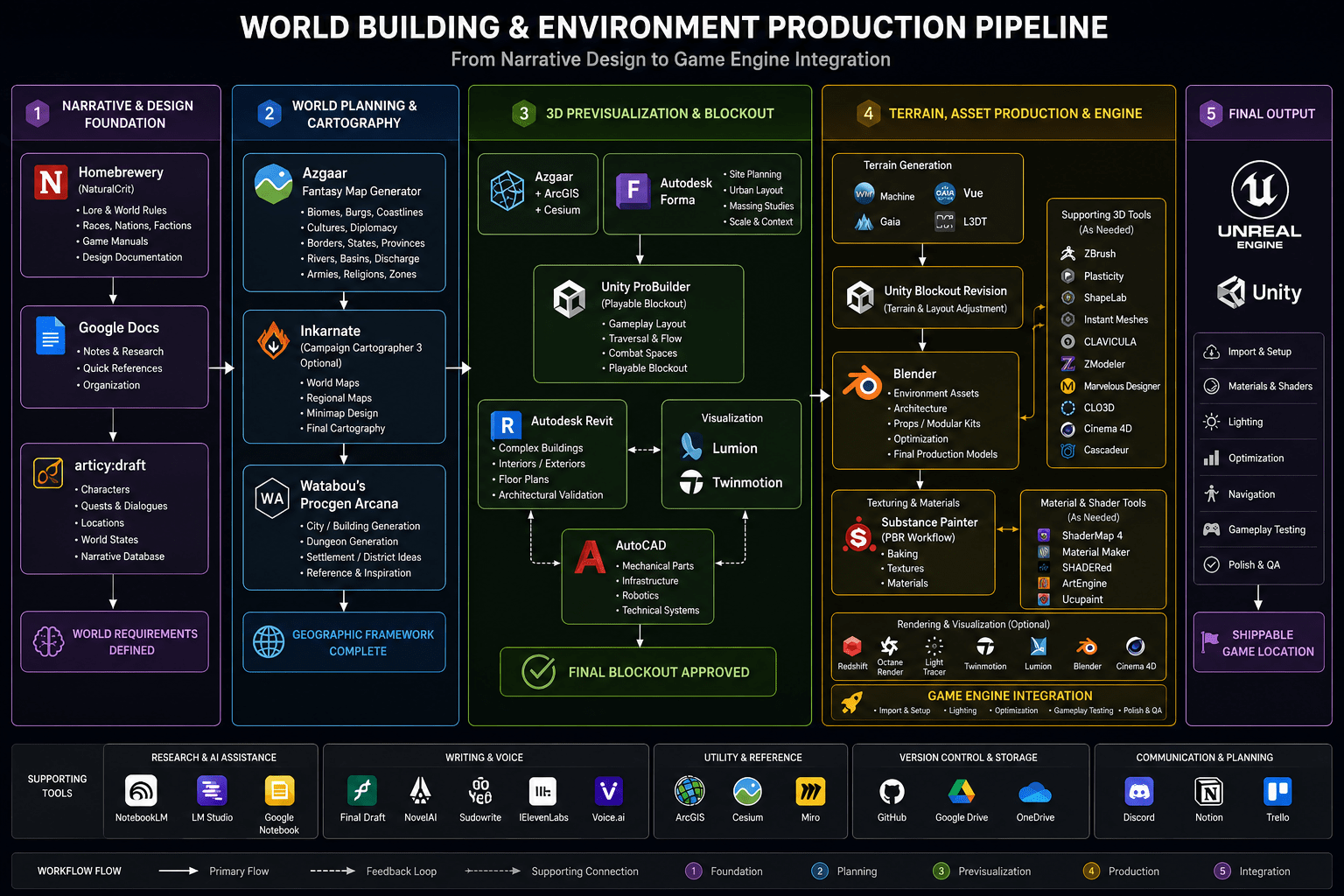Click the Redshift red icon in Rendering row
Screen dimensions: 1344x896
click(851, 646)
